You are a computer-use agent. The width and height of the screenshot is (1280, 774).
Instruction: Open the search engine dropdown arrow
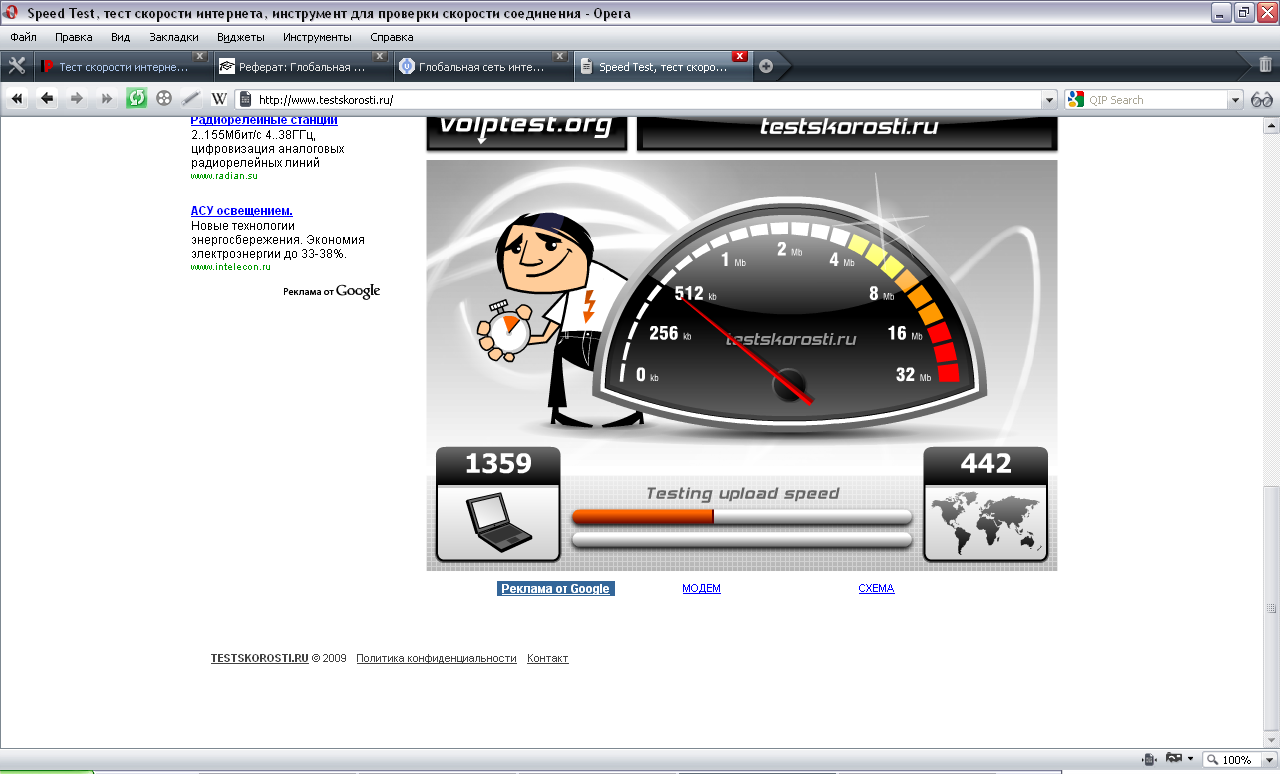point(1235,100)
